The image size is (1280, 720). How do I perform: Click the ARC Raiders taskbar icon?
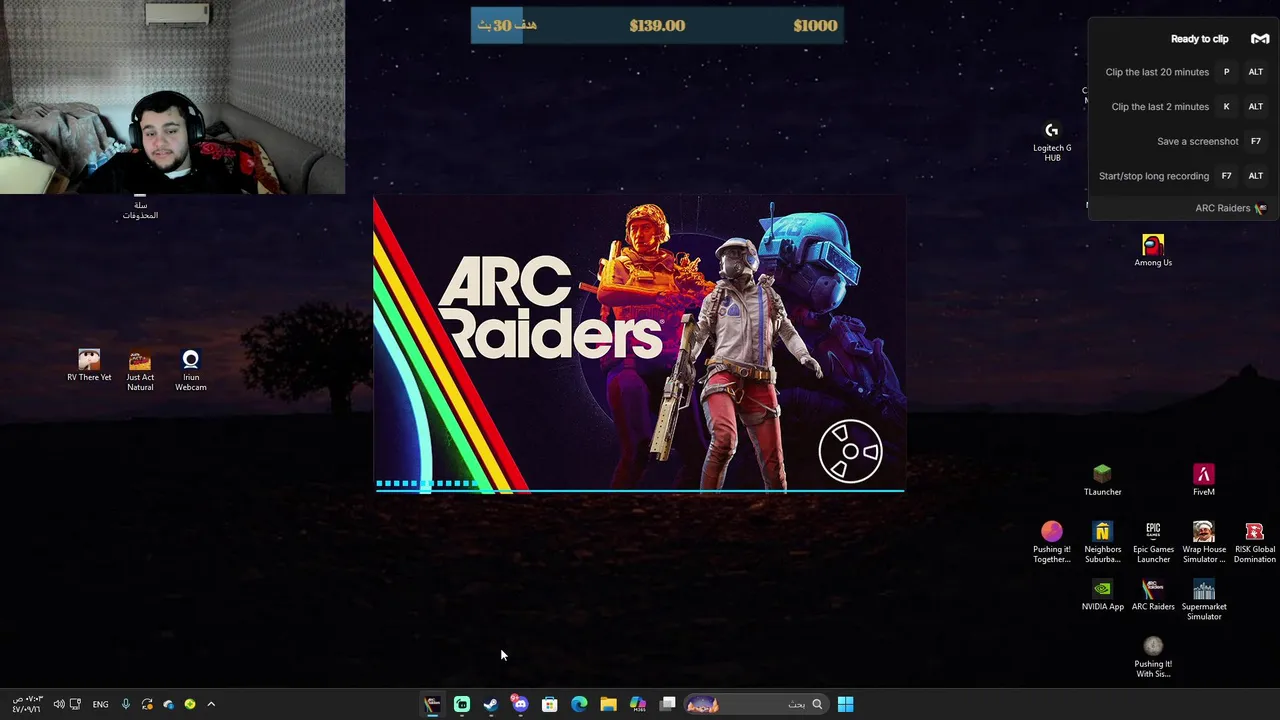tap(432, 704)
